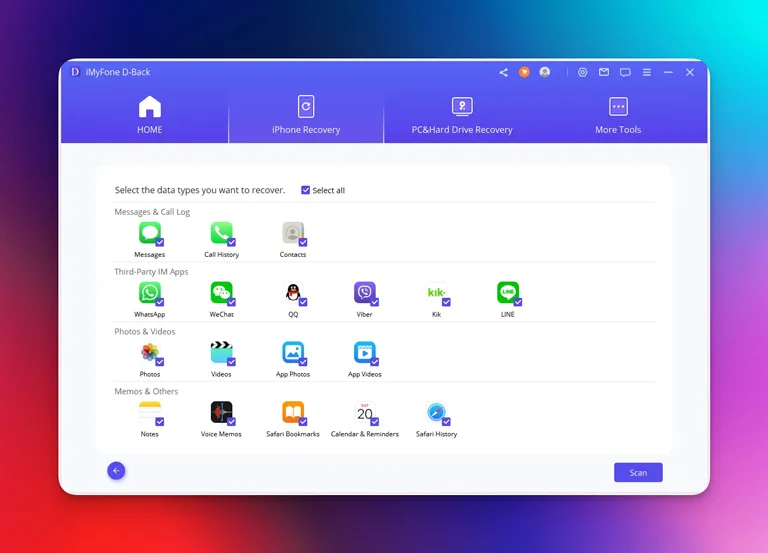Open the mail envelope icon
This screenshot has height=553, width=768.
pyautogui.click(x=604, y=72)
